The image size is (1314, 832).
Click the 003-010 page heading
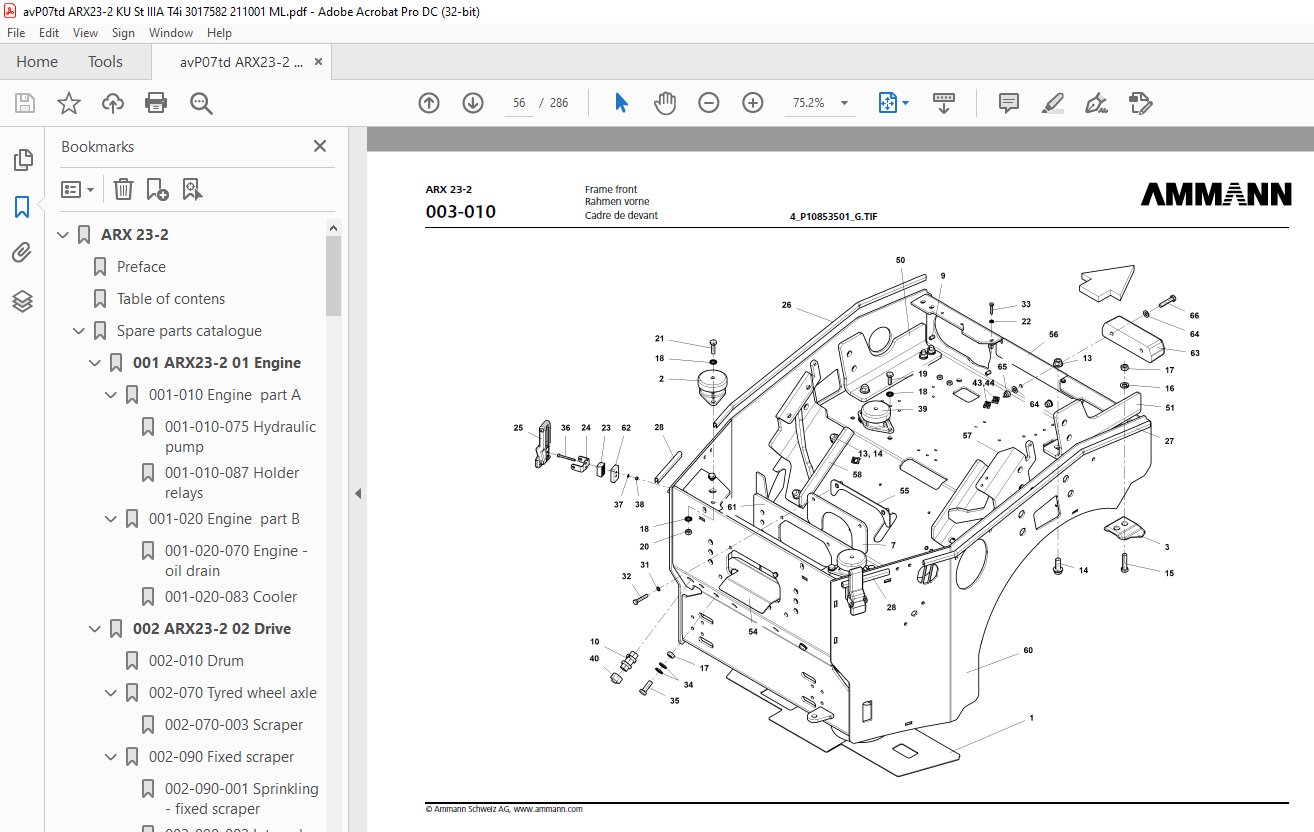coord(461,212)
